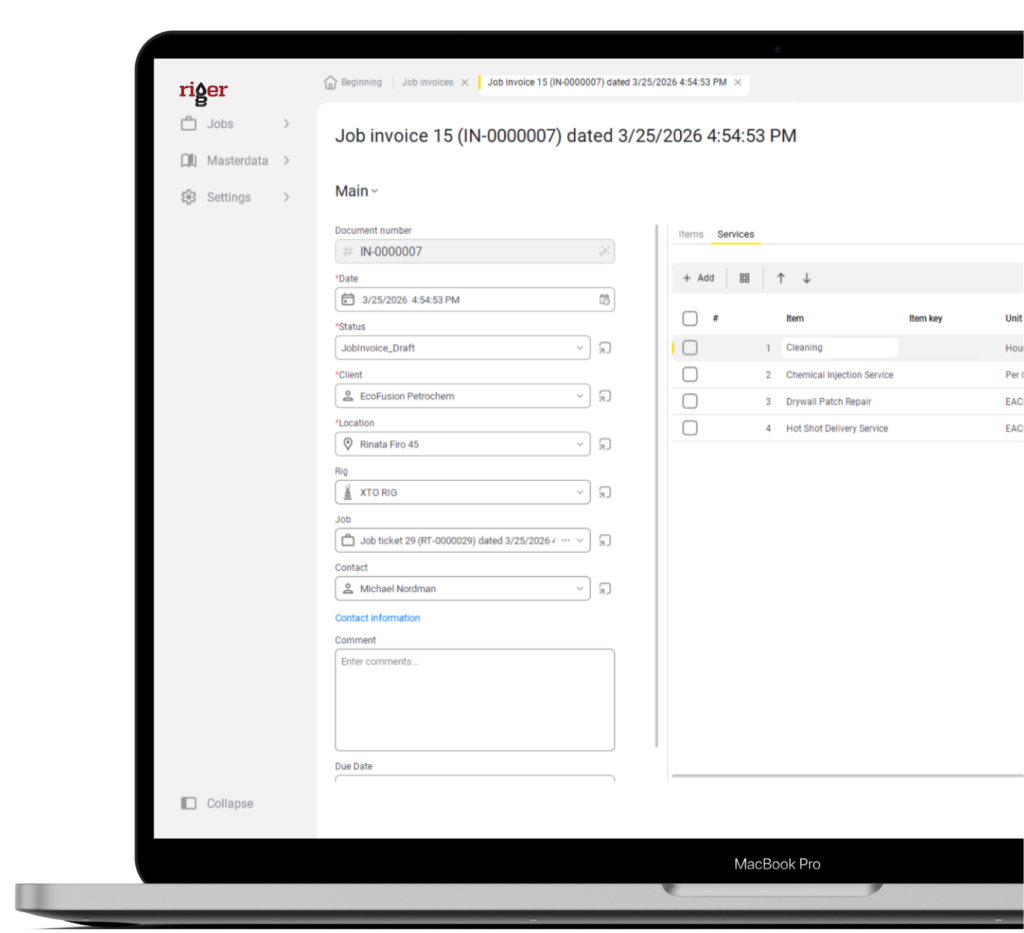Viewport: 1024px width, 933px height.
Task: Open the Jobs briefcase icon in sidebar
Action: (189, 123)
